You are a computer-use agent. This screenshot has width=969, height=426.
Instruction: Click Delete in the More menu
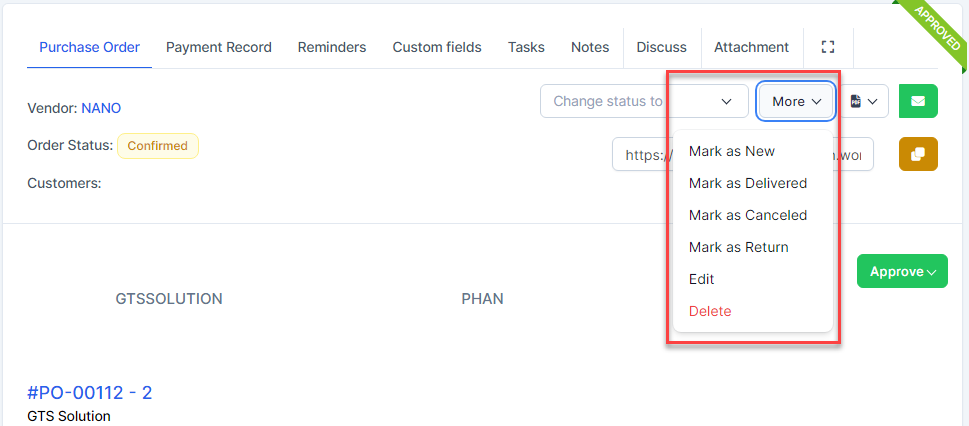pyautogui.click(x=710, y=311)
